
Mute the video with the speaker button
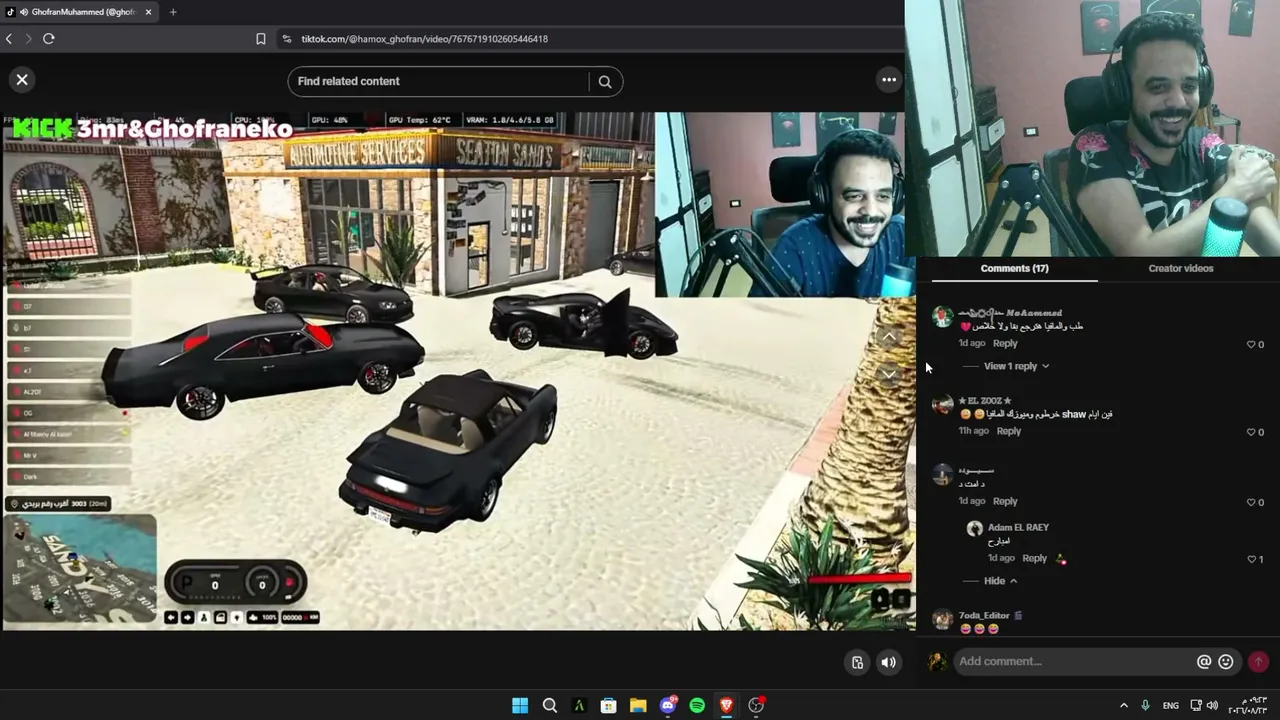click(x=888, y=662)
